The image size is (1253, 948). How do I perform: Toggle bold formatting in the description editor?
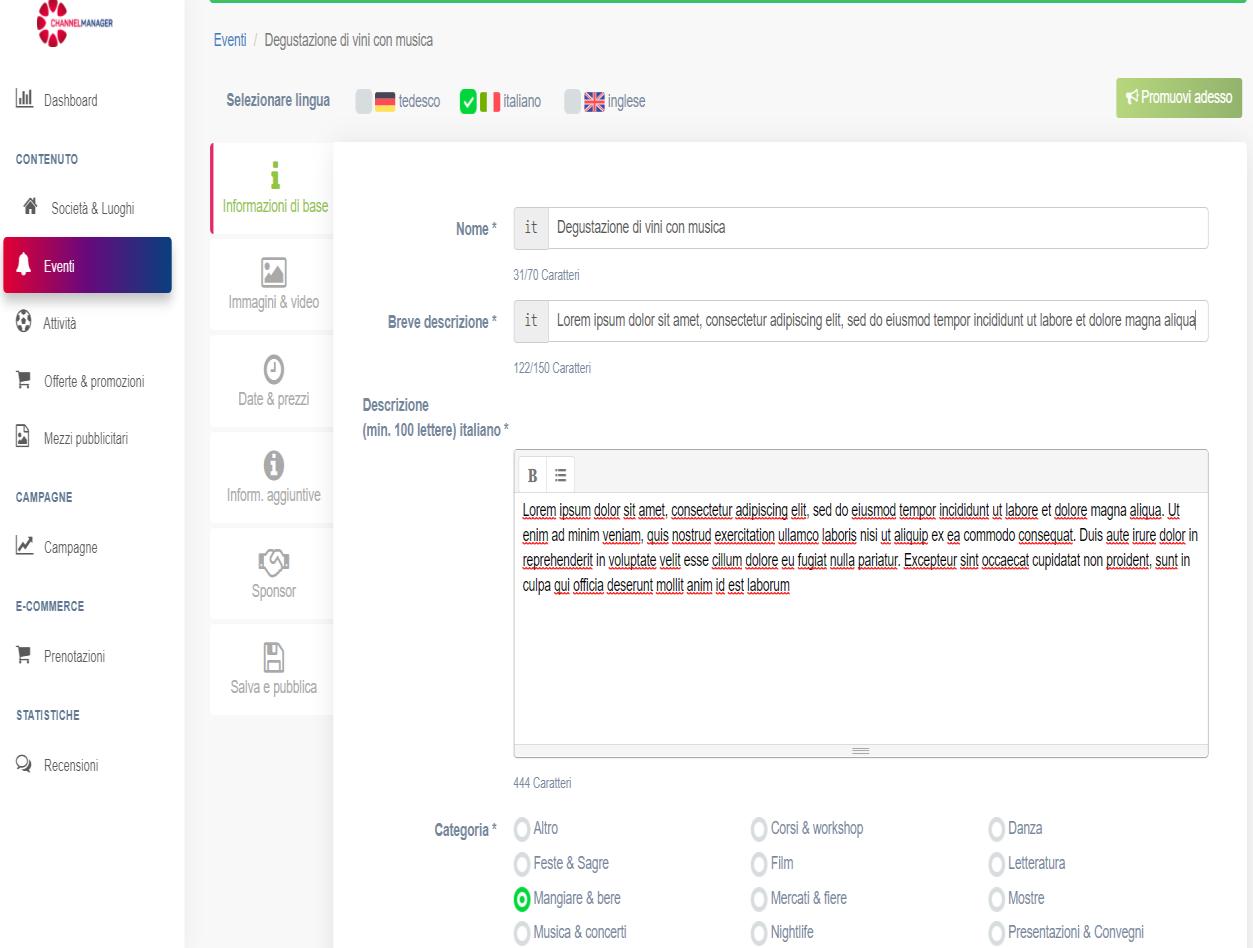coord(533,474)
